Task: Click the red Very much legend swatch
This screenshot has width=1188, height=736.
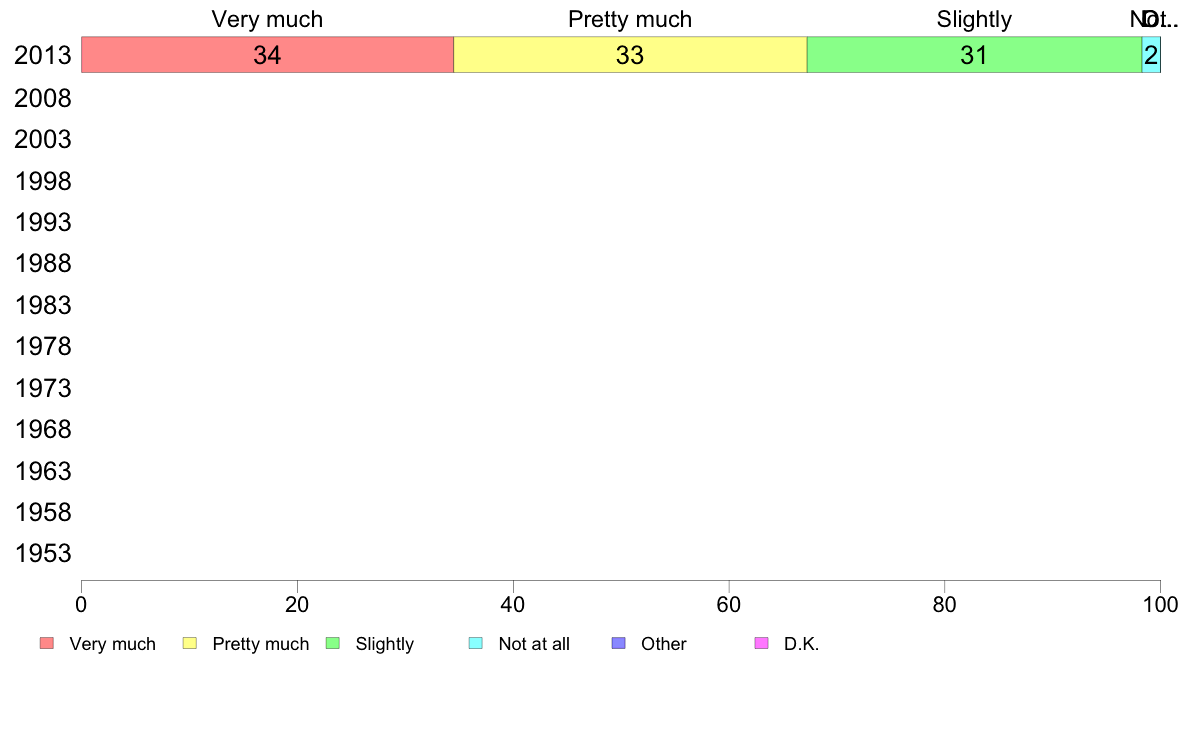Action: (47, 643)
